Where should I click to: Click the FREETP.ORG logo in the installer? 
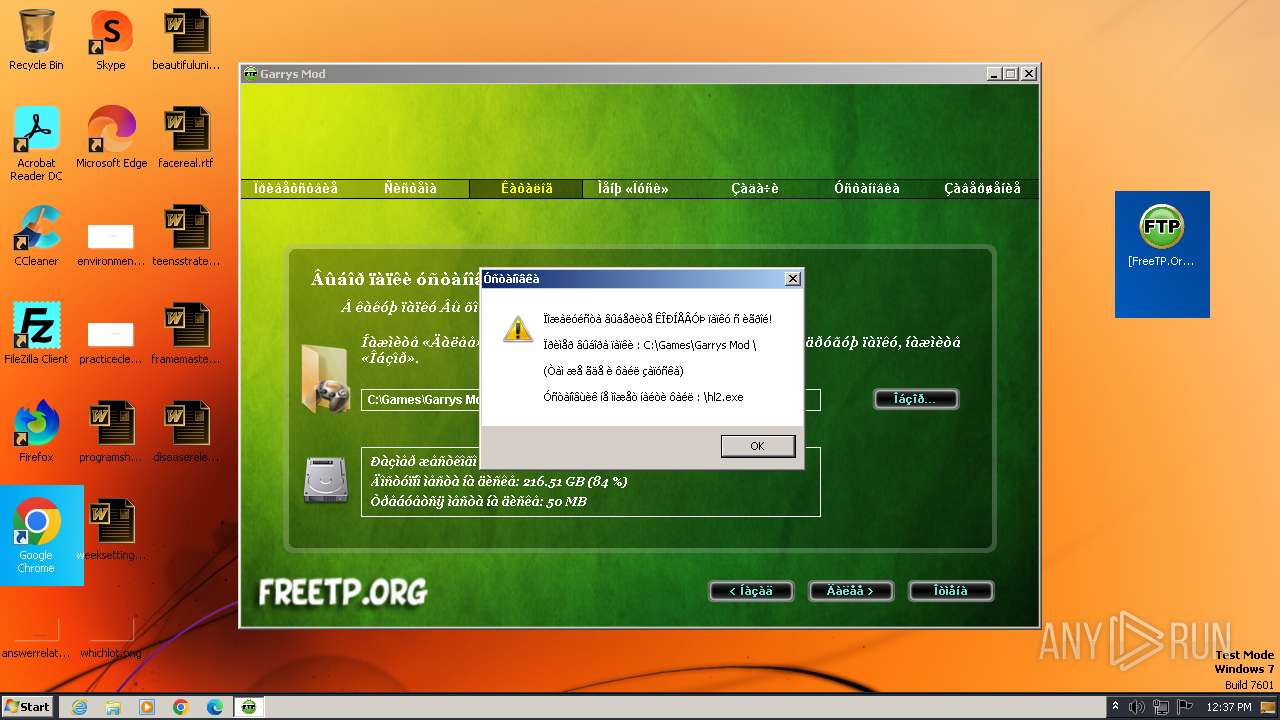[x=343, y=592]
